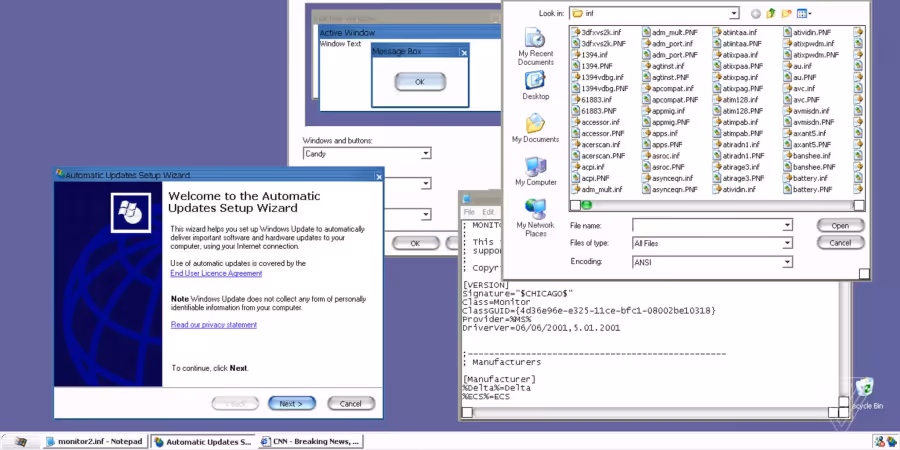Open the File name dropdown arrow
The width and height of the screenshot is (900, 450).
(x=788, y=225)
